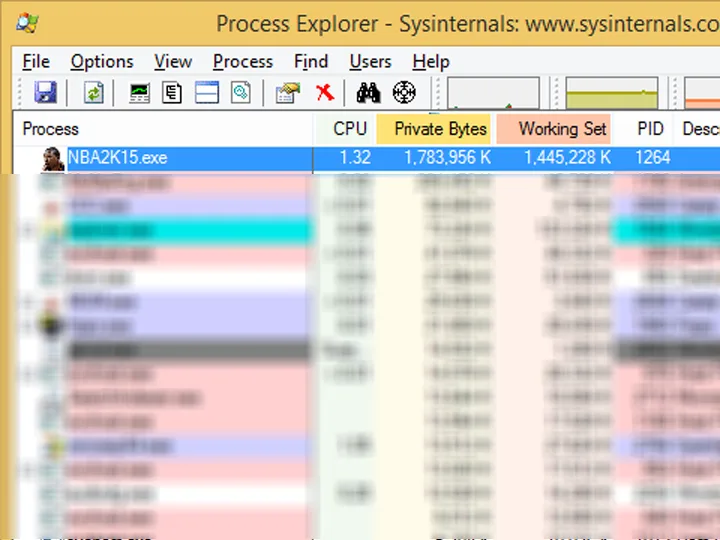Sort by the PID column header
The height and width of the screenshot is (540, 720).
(x=644, y=129)
